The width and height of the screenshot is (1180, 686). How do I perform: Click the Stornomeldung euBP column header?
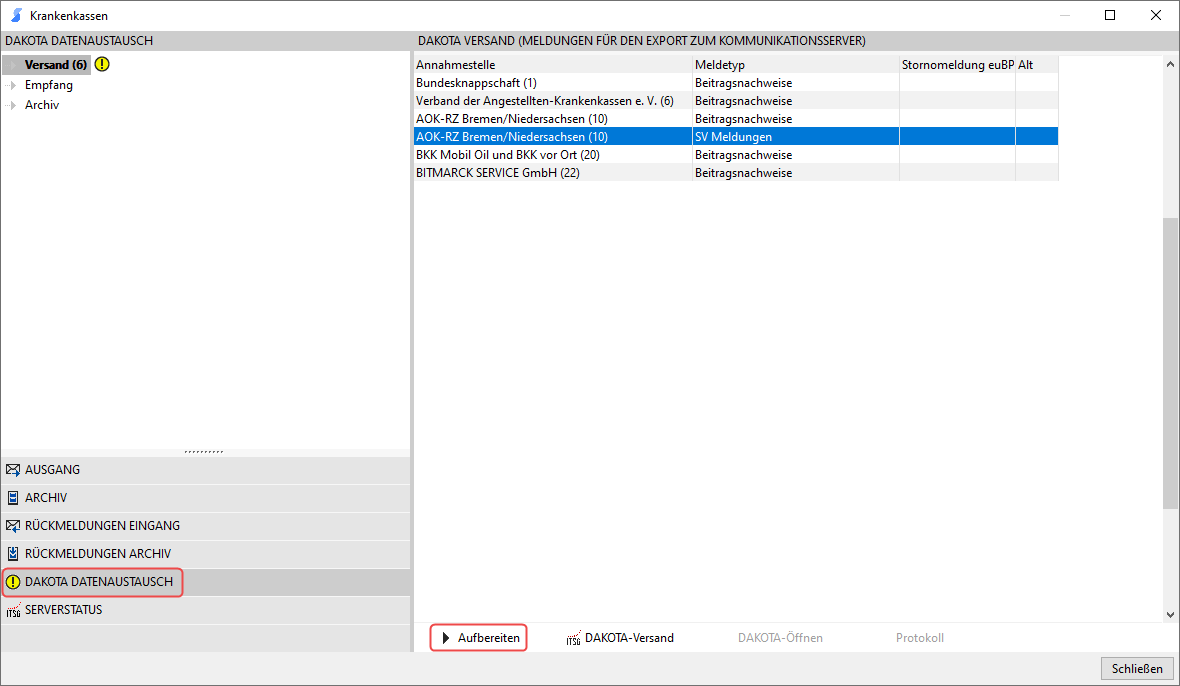(957, 65)
